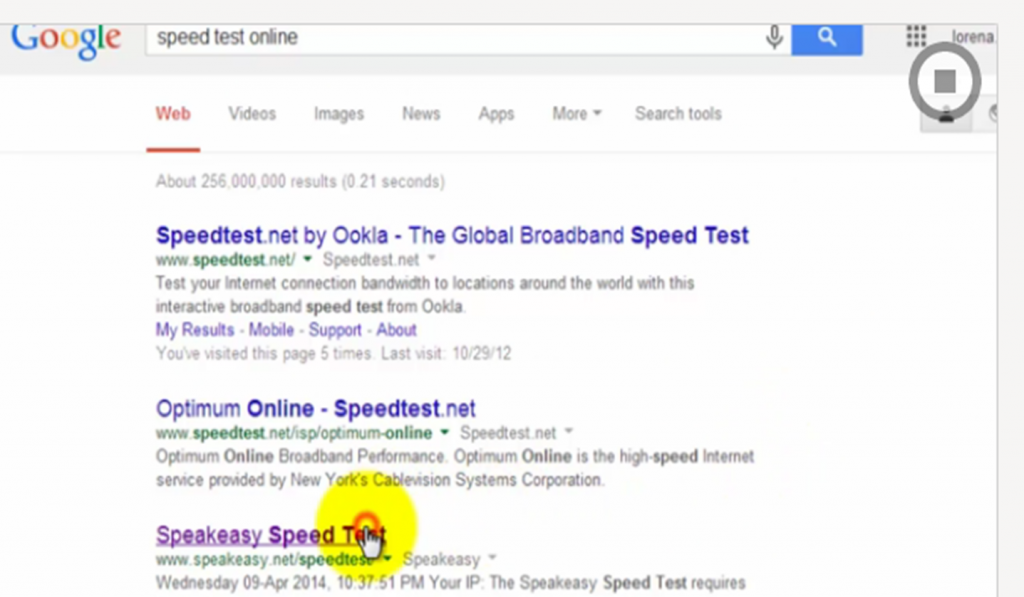This screenshot has height=597, width=1024.
Task: Click the microphone voice search icon
Action: pyautogui.click(x=775, y=37)
